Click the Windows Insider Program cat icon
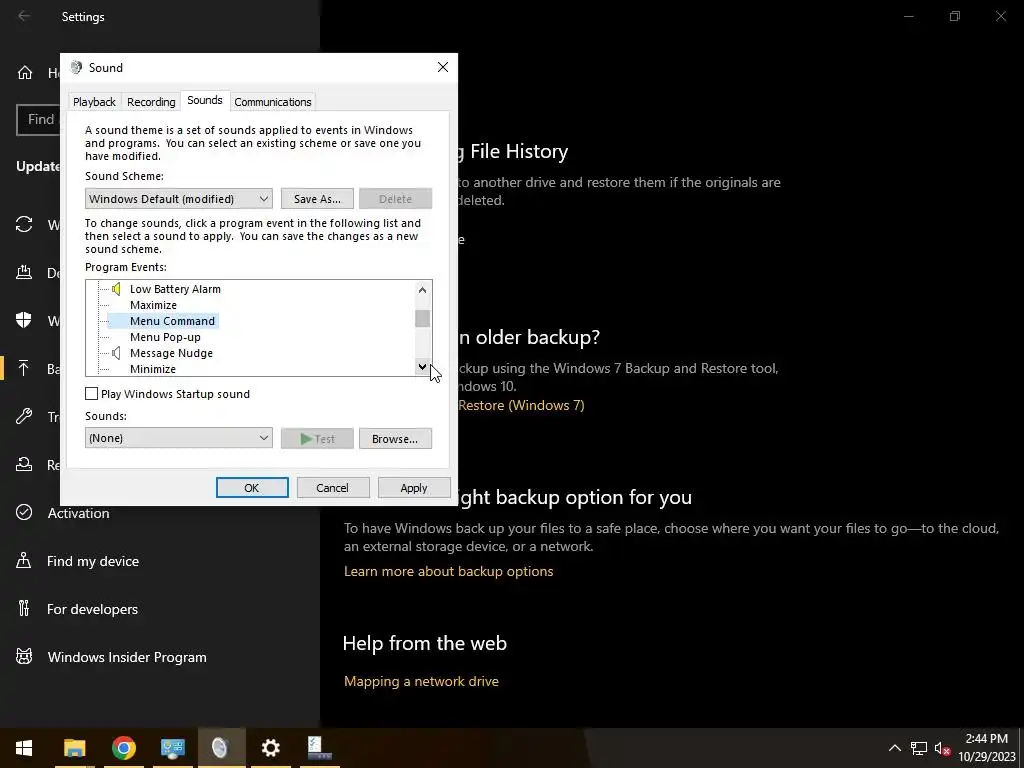 tap(24, 656)
